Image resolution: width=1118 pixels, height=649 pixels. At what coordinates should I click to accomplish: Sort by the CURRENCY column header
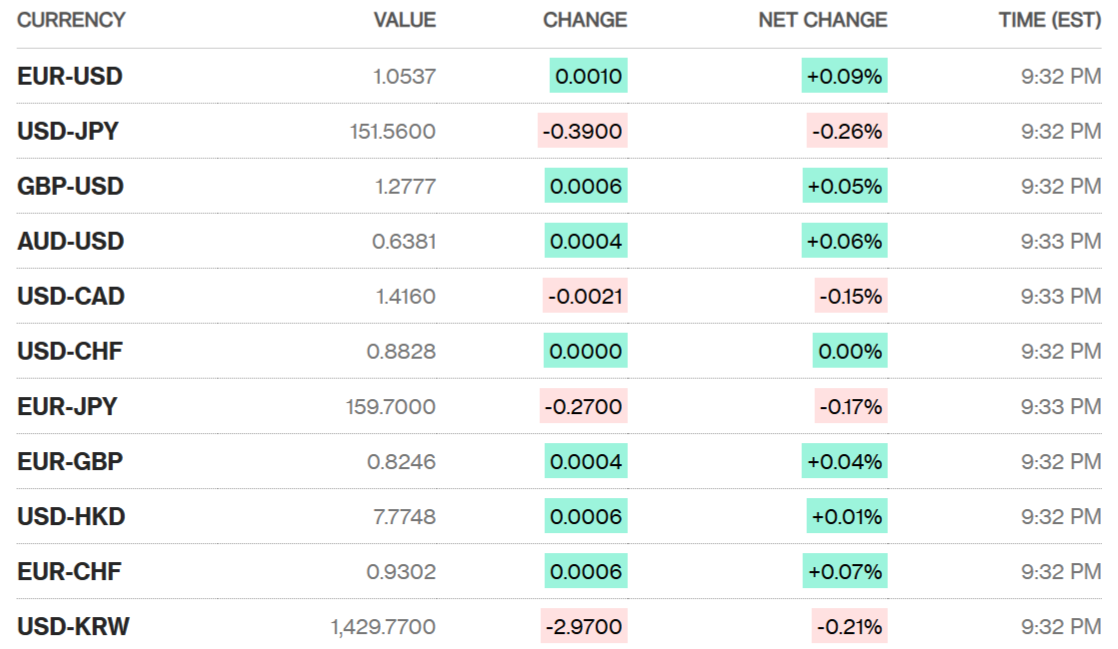[x=71, y=20]
